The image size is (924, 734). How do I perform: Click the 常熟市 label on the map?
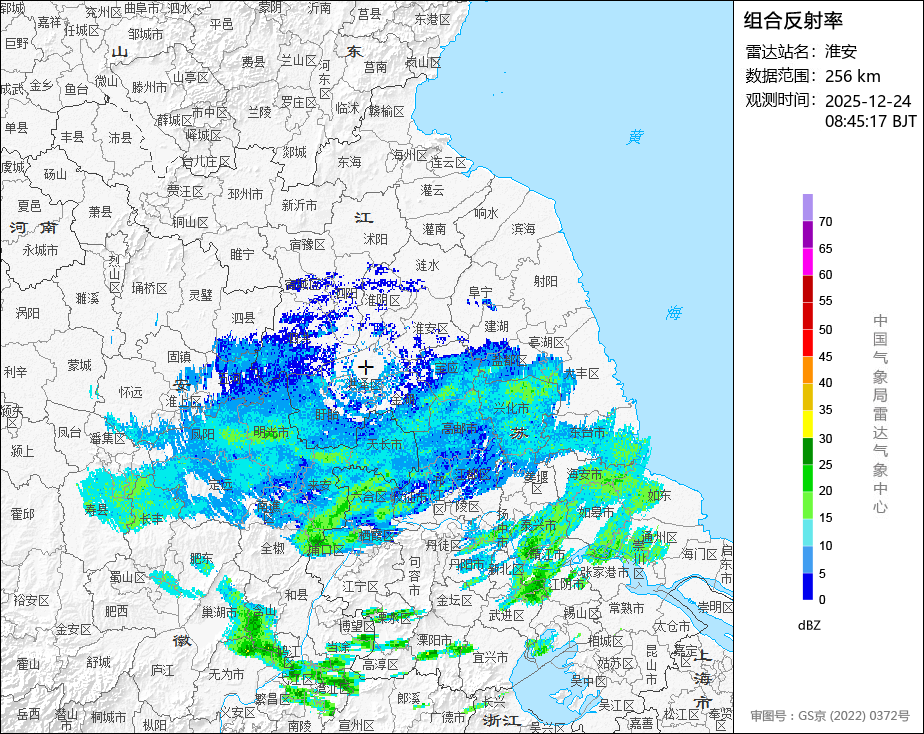(x=626, y=607)
